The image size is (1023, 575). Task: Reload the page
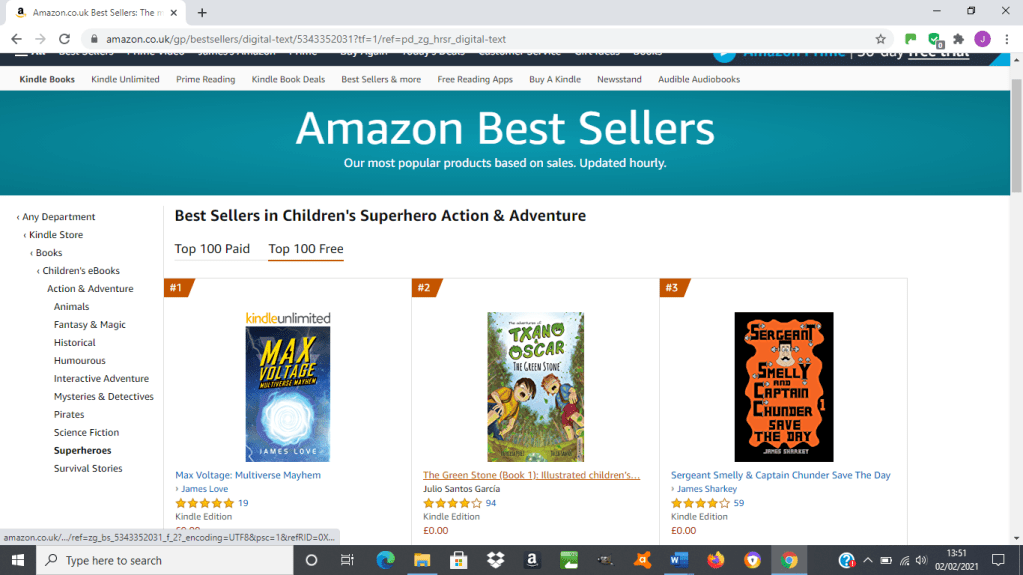pos(65,39)
